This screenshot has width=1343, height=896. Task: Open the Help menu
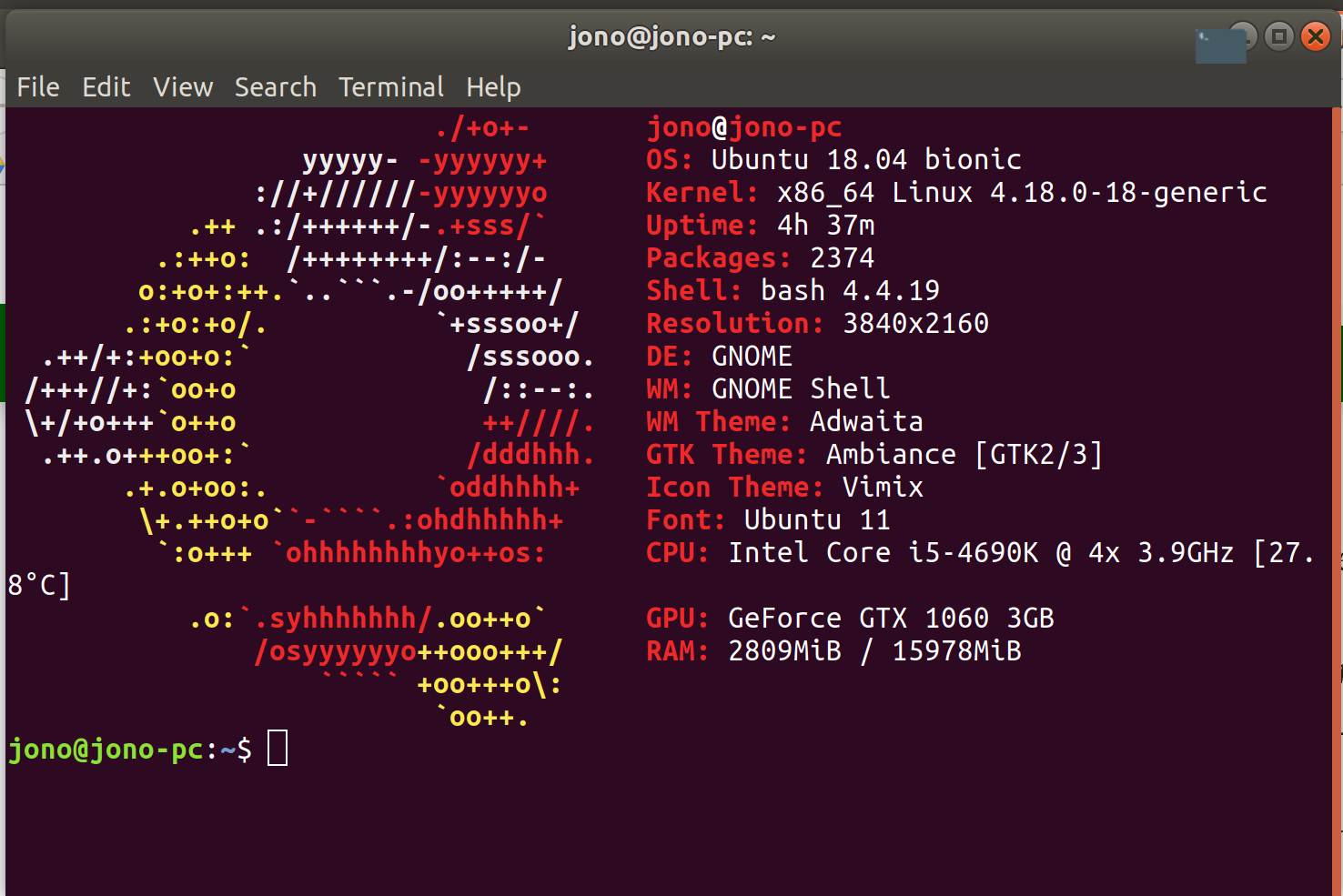point(493,86)
